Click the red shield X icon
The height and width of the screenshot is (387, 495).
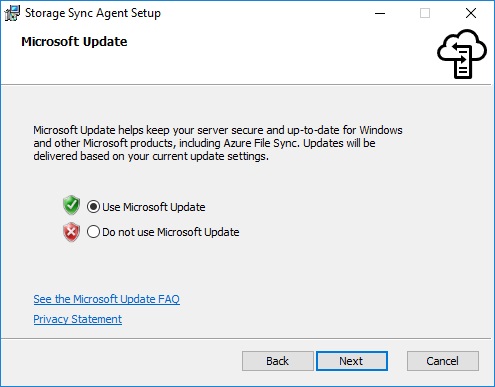(71, 232)
